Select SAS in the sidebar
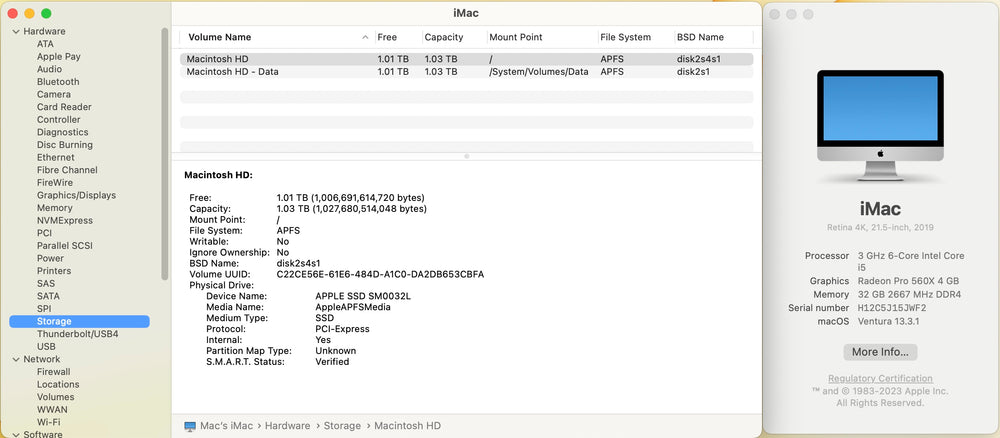 (x=46, y=284)
